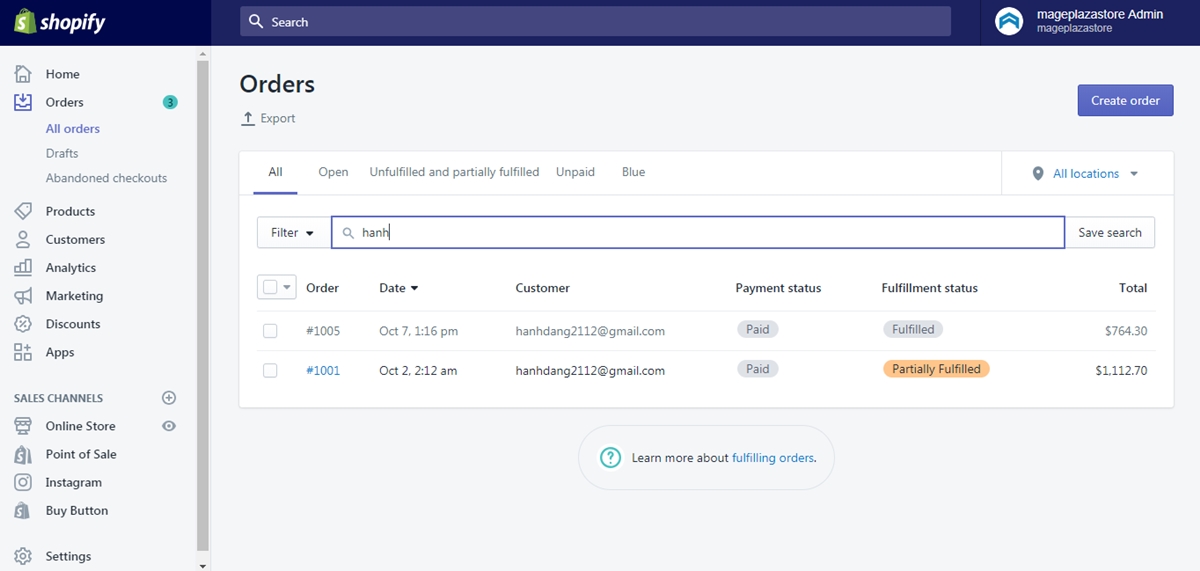Screen dimensions: 1200x571
Task: Open the Instagram channel icon
Action: [23, 482]
